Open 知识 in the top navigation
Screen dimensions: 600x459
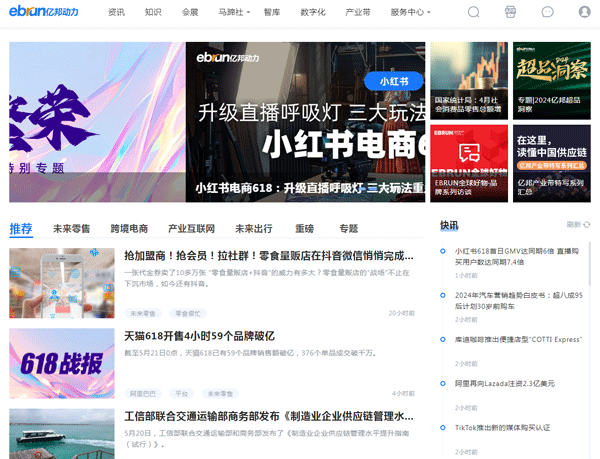[153, 12]
